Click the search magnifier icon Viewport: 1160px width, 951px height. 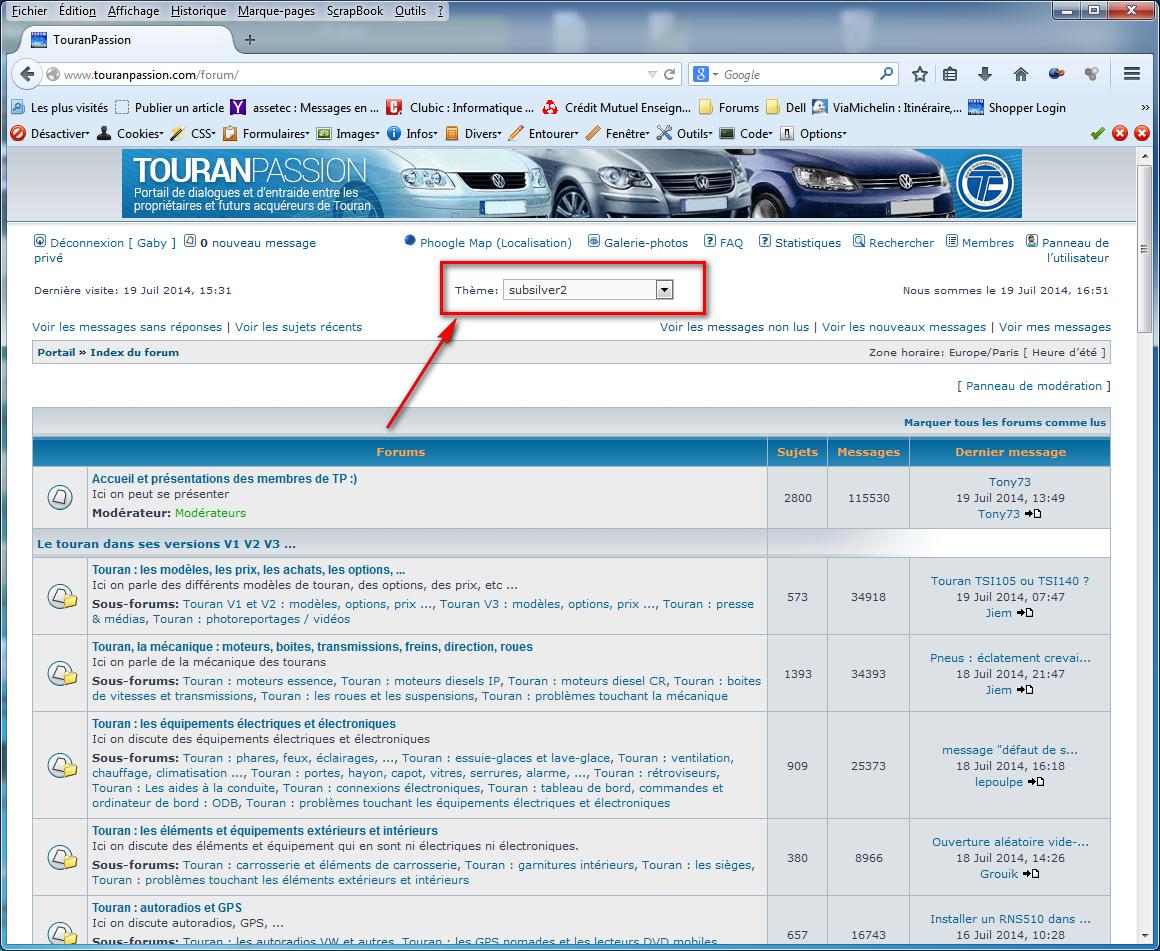coord(886,74)
